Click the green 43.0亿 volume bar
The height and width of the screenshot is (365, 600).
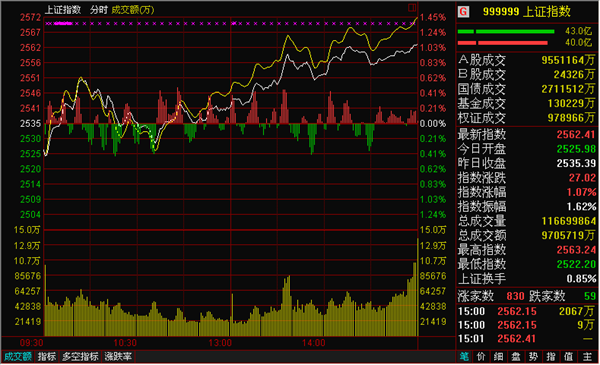[506, 31]
